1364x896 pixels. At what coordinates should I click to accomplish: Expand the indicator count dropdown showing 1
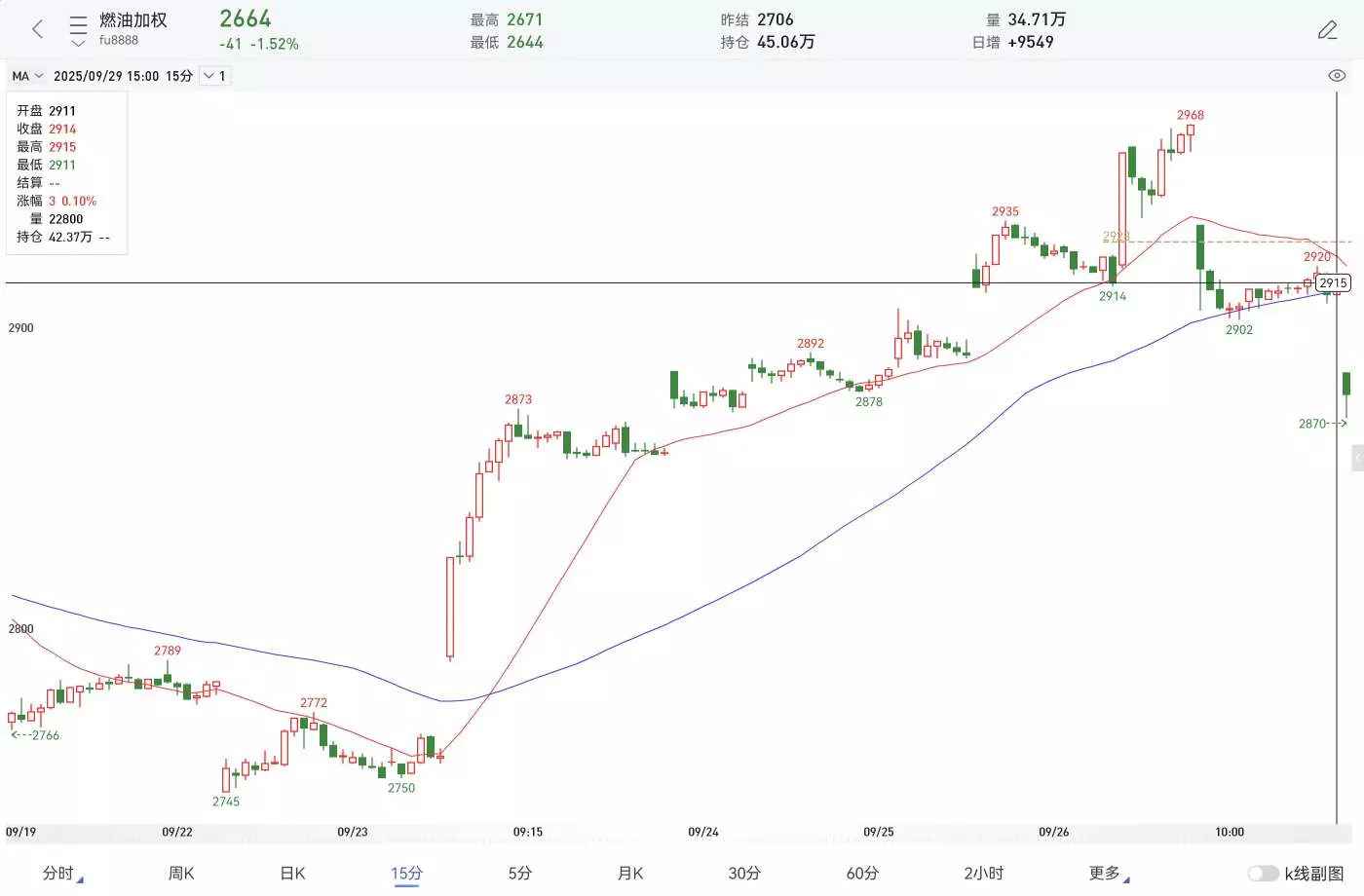(x=214, y=76)
